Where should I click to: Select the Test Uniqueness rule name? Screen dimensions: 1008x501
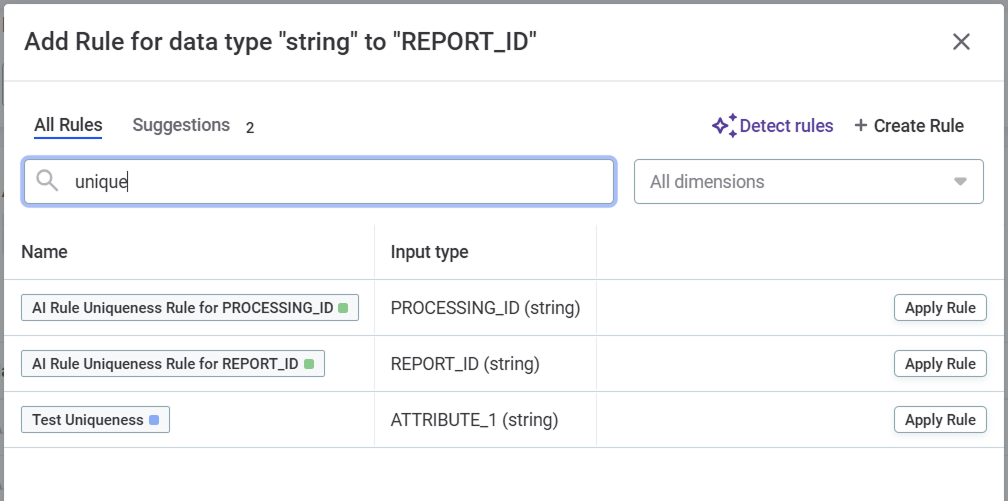[88, 420]
